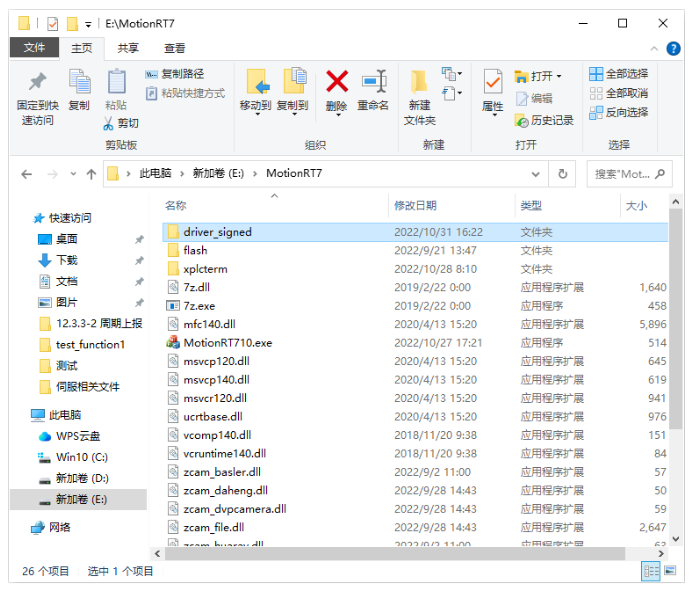Click the horizontal scrollbar in file list
The width and height of the screenshot is (695, 591).
pos(395,553)
